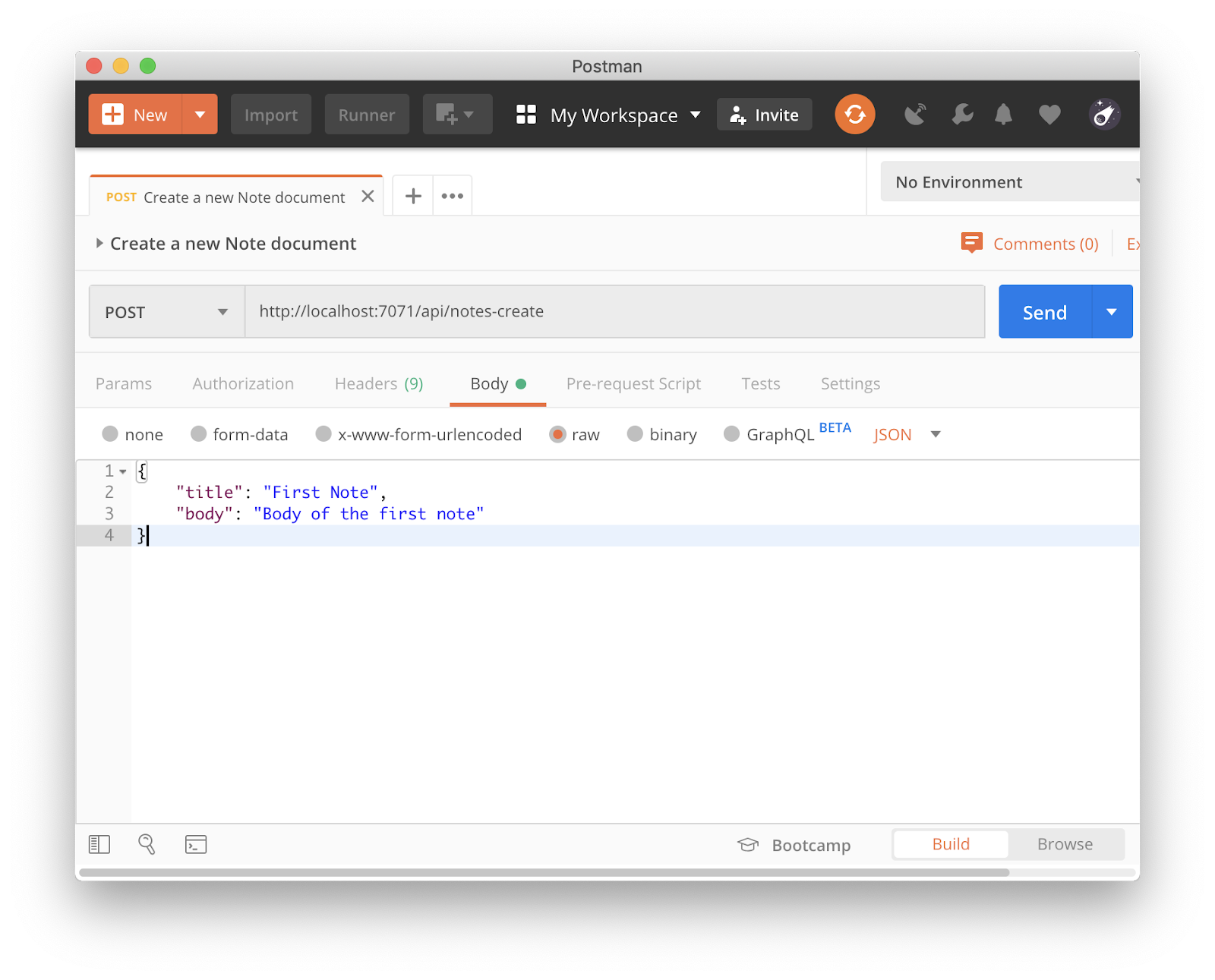Image resolution: width=1215 pixels, height=980 pixels.
Task: Select the raw body type
Action: coord(557,434)
